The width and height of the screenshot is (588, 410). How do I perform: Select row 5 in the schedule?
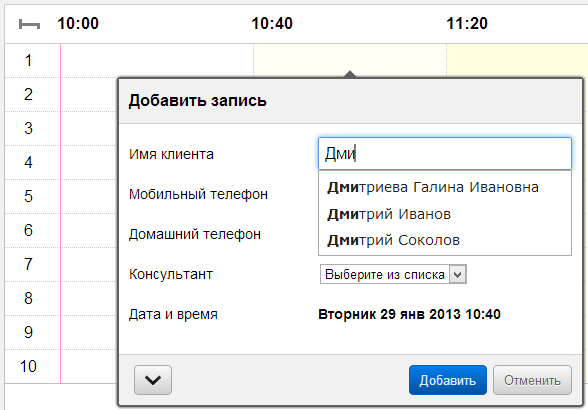click(x=28, y=196)
